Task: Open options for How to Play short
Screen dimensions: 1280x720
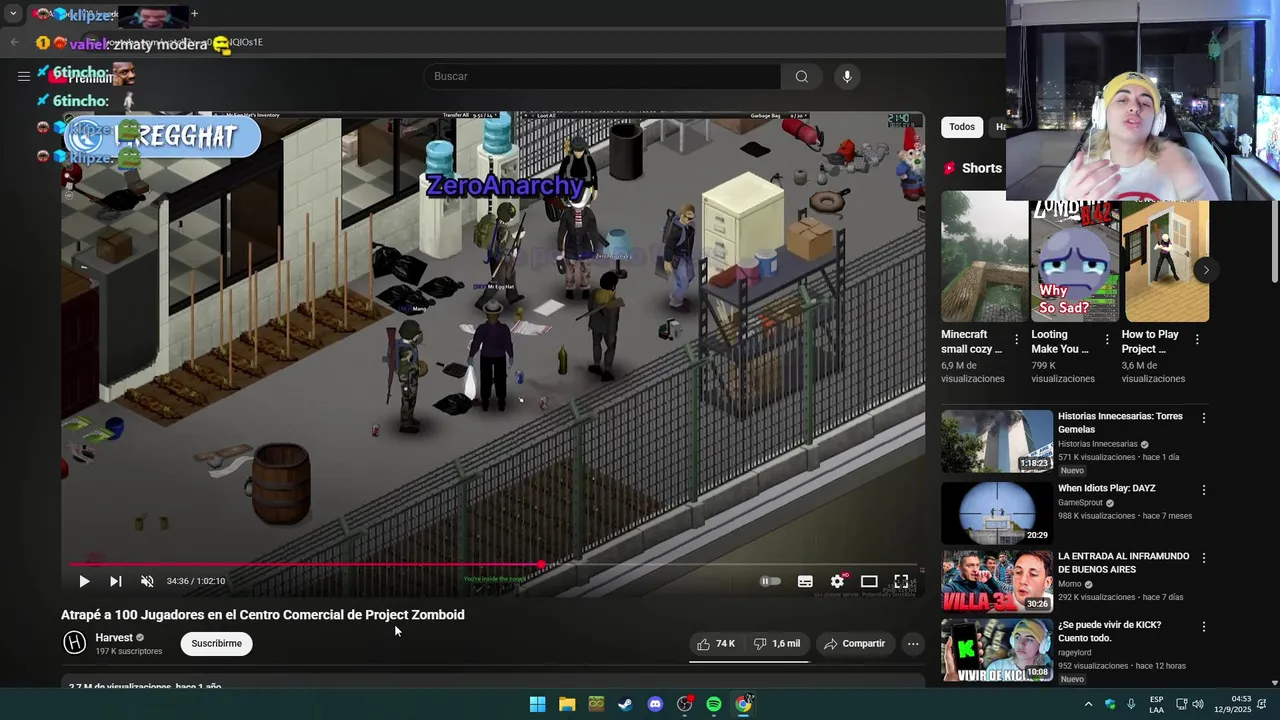Action: pos(1197,340)
